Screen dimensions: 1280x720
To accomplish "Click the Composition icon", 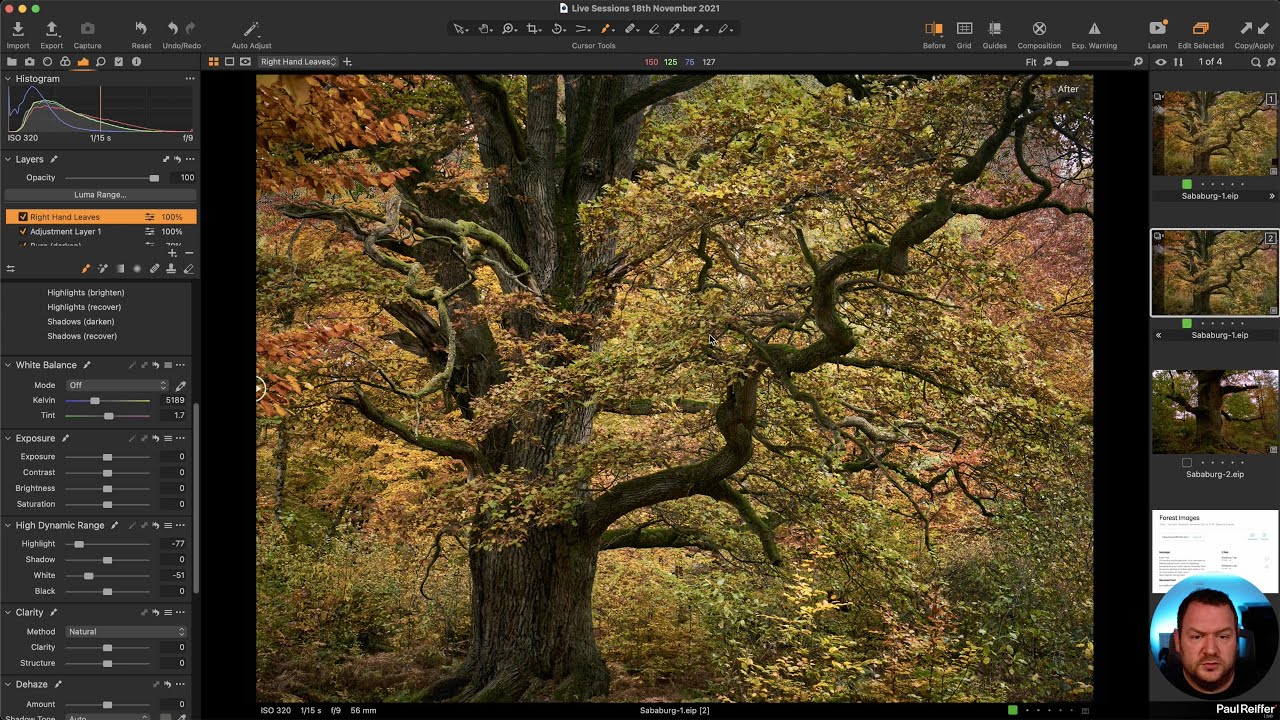I will (x=1039, y=29).
